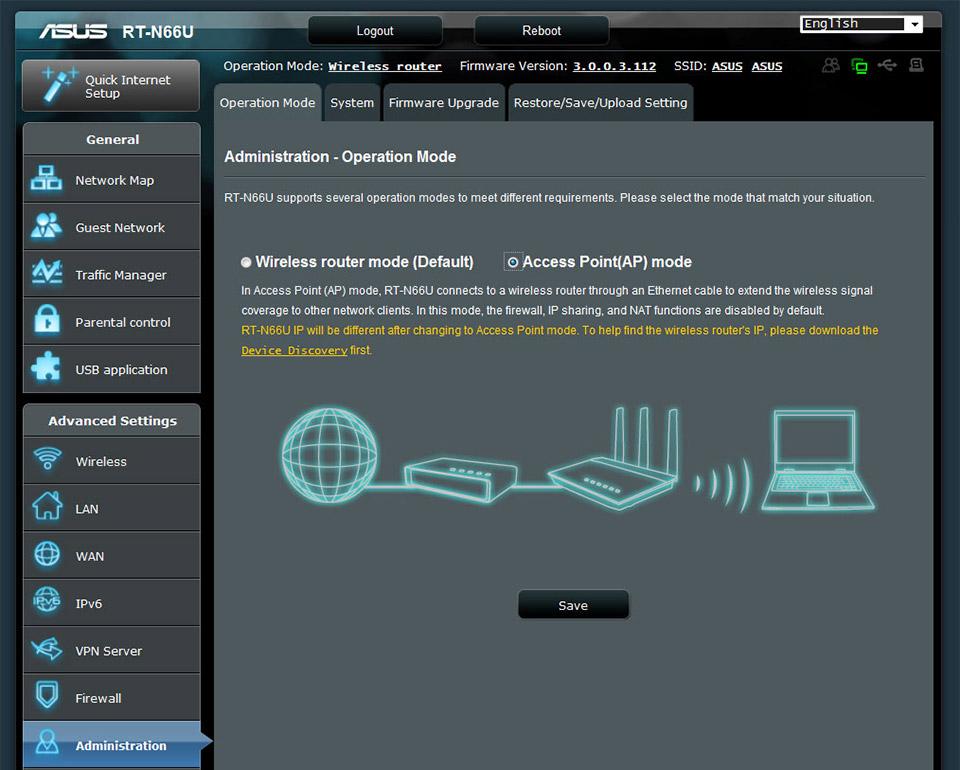Open WAN settings menu item
The width and height of the screenshot is (960, 770).
112,556
